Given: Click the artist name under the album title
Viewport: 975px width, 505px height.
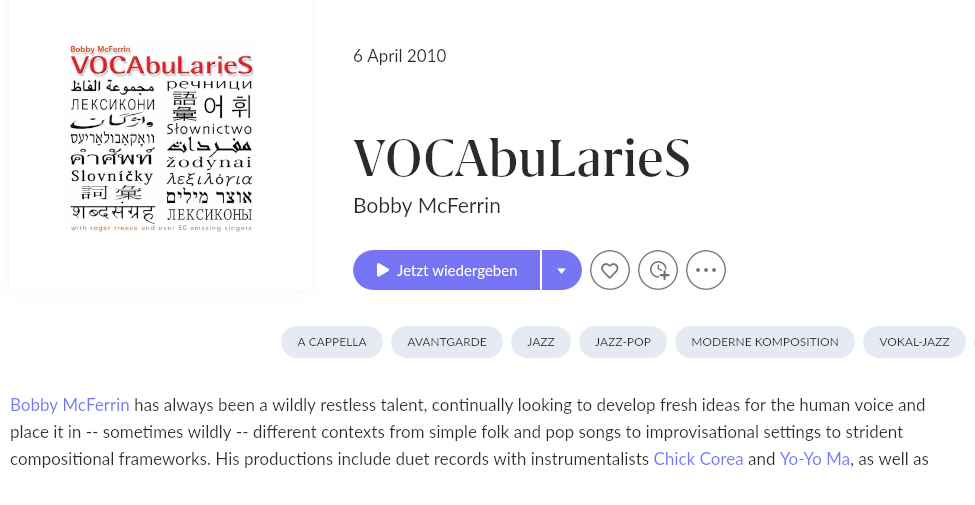Looking at the screenshot, I should pyautogui.click(x=427, y=206).
